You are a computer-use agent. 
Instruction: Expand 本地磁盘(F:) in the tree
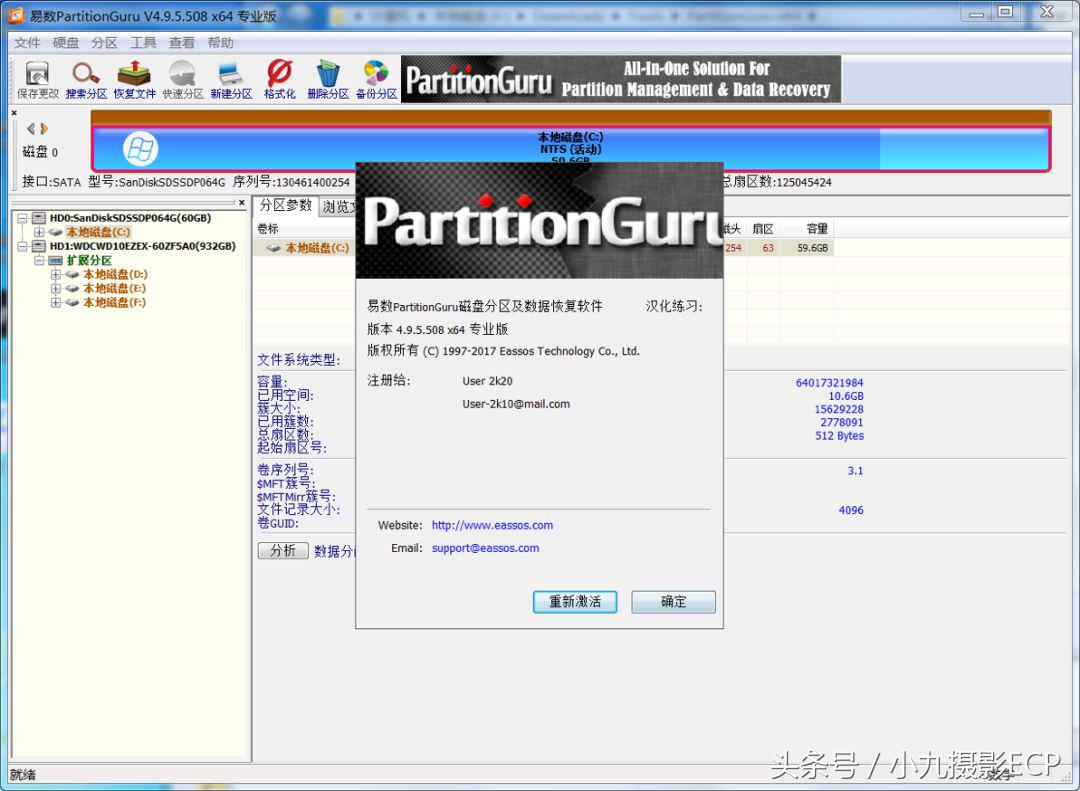[56, 302]
